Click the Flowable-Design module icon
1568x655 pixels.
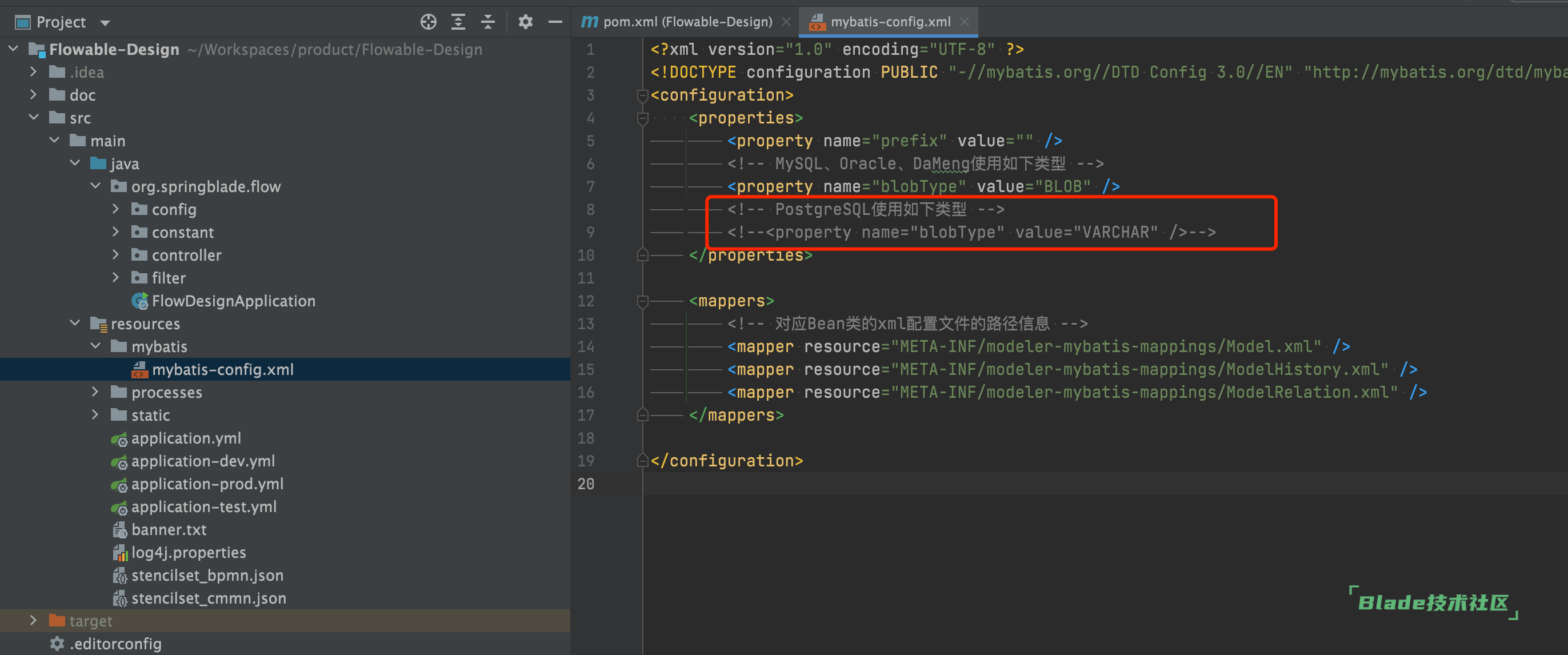click(37, 49)
